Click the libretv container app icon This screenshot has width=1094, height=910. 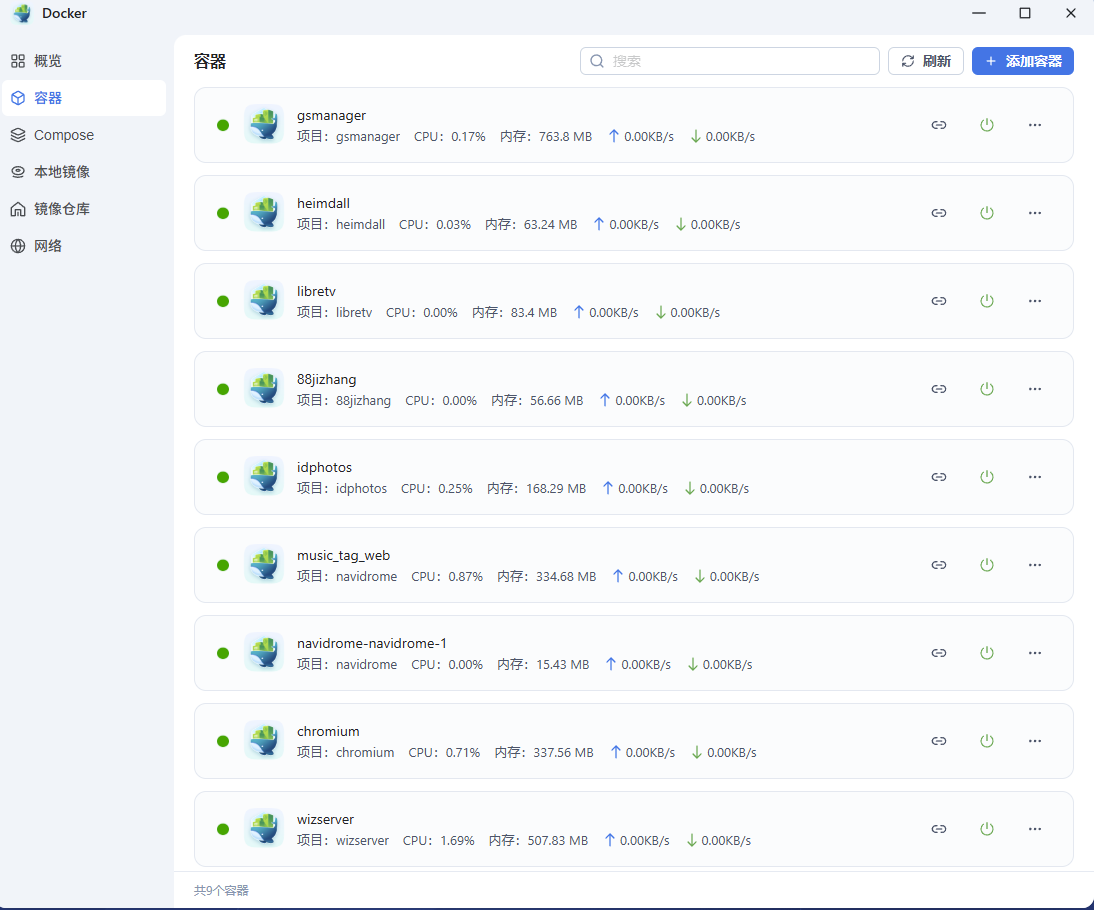tap(264, 300)
